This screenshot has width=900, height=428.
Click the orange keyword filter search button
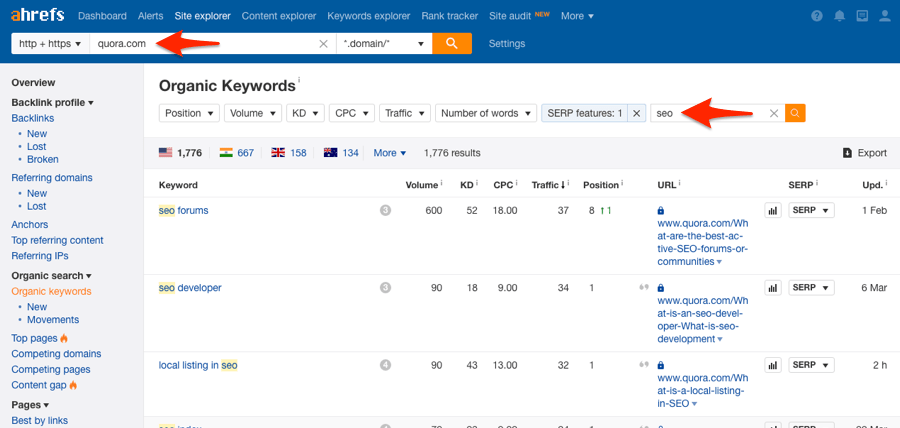795,113
